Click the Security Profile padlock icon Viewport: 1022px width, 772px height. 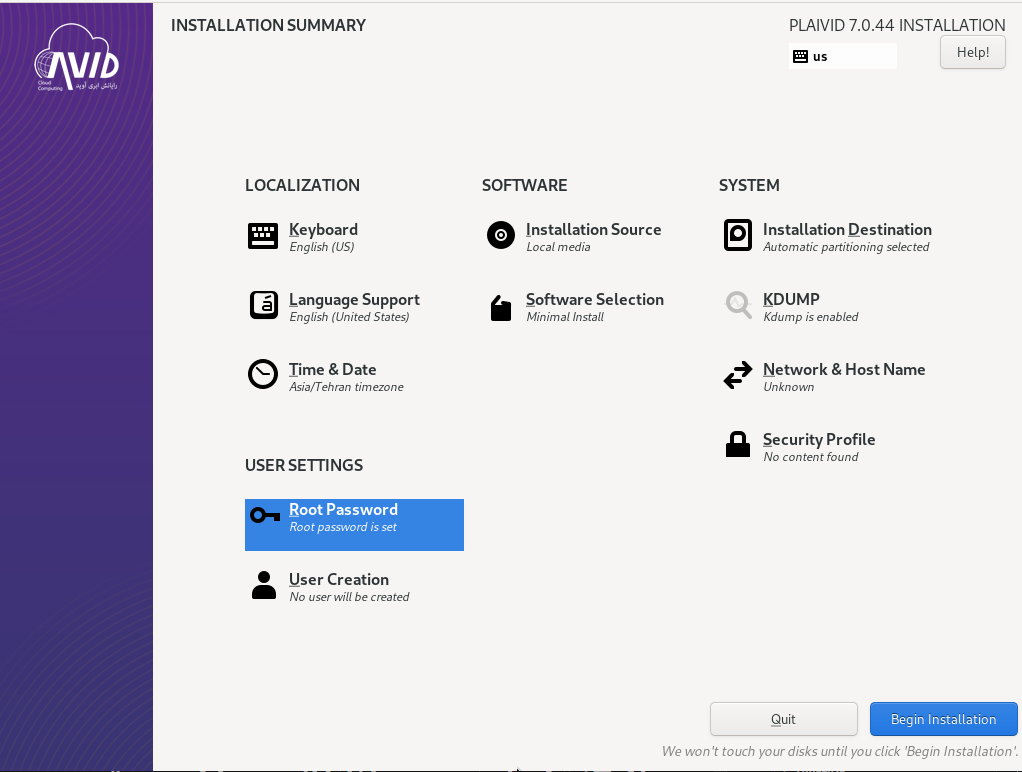point(738,444)
